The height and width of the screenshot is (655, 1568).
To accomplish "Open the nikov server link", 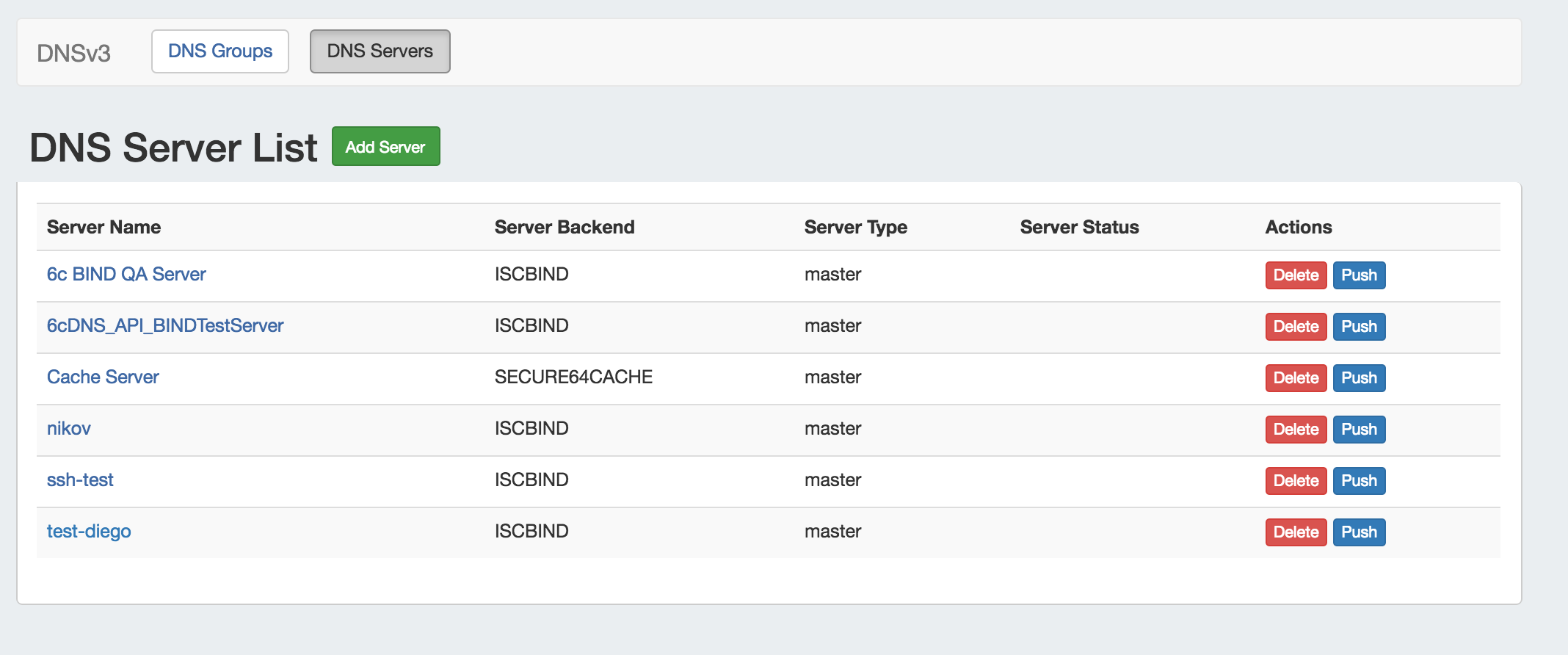I will (x=69, y=429).
